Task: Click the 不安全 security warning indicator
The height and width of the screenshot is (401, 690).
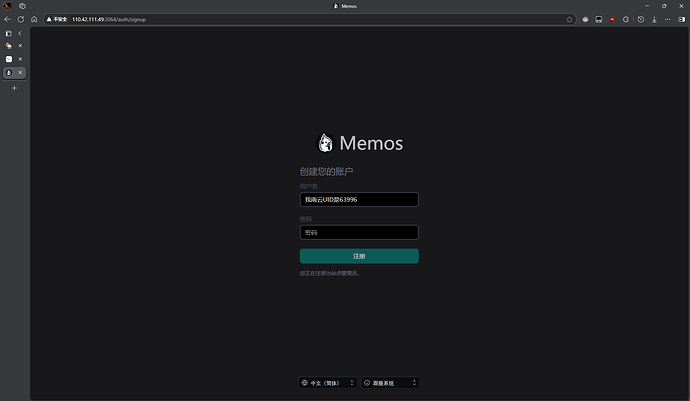Action: 57,19
